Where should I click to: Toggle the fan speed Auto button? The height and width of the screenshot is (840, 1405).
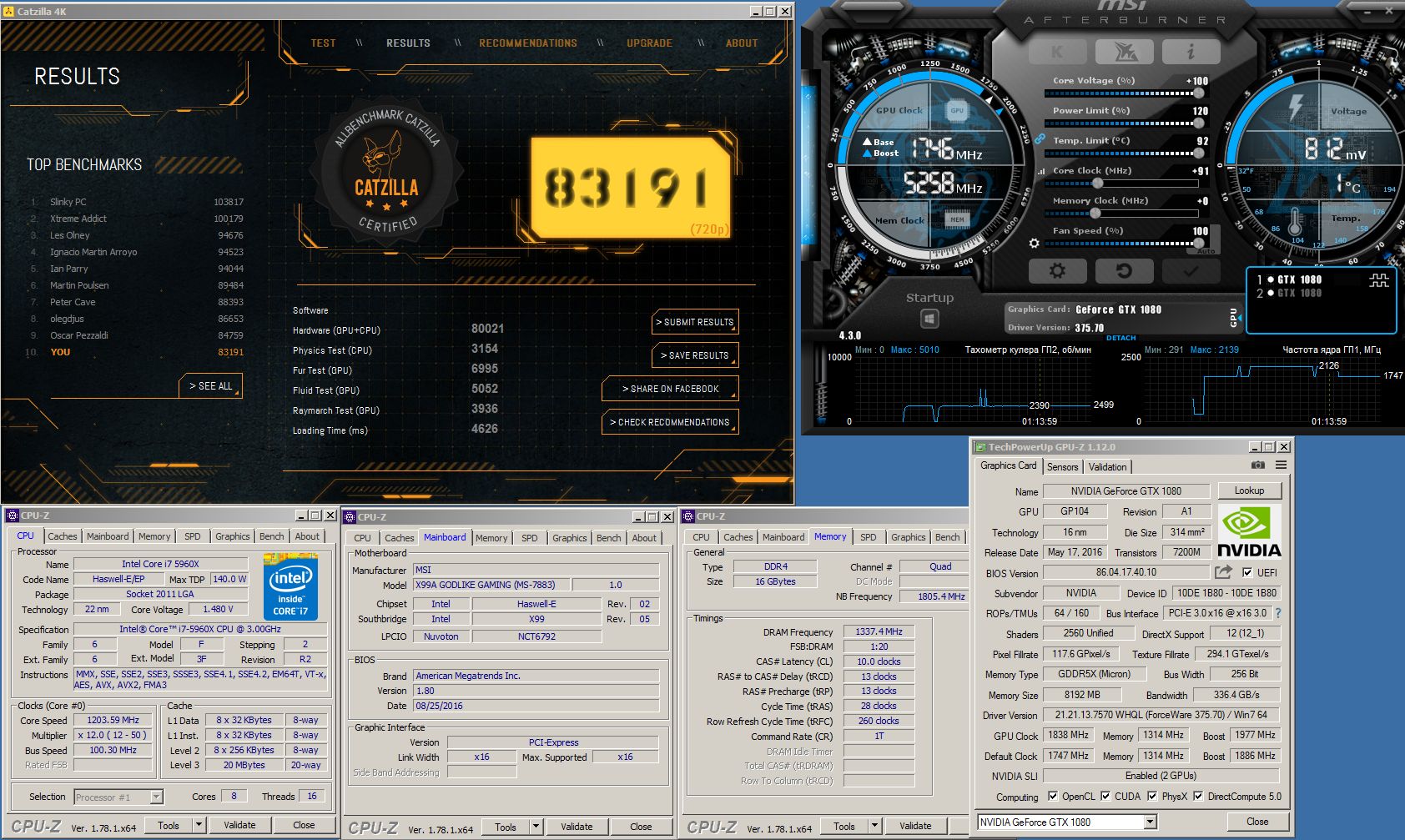[x=1206, y=249]
